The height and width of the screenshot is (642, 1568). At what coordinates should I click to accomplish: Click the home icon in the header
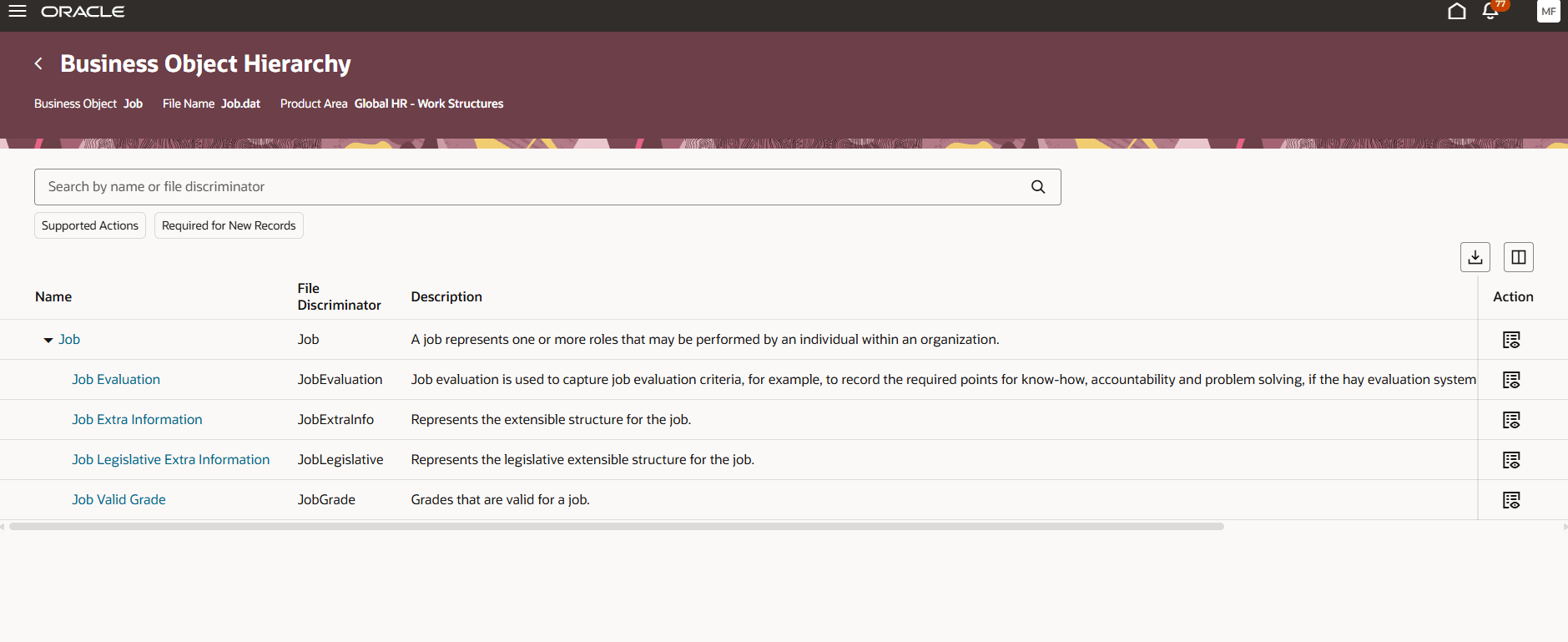click(x=1456, y=12)
